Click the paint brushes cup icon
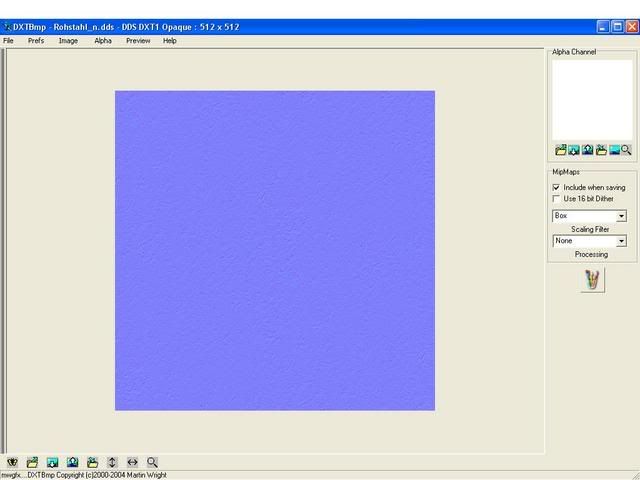This screenshot has width=640, height=480. click(592, 281)
